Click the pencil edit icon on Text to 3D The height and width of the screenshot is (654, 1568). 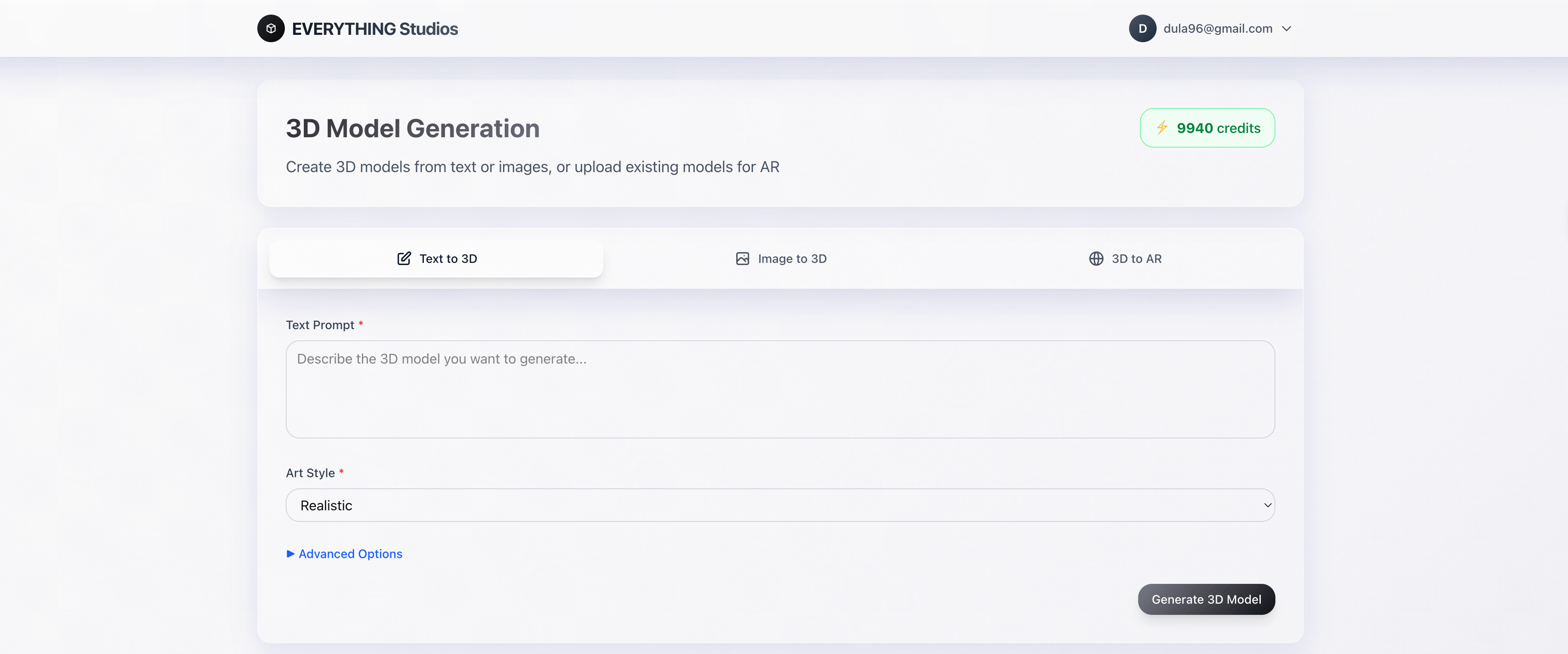click(x=404, y=259)
